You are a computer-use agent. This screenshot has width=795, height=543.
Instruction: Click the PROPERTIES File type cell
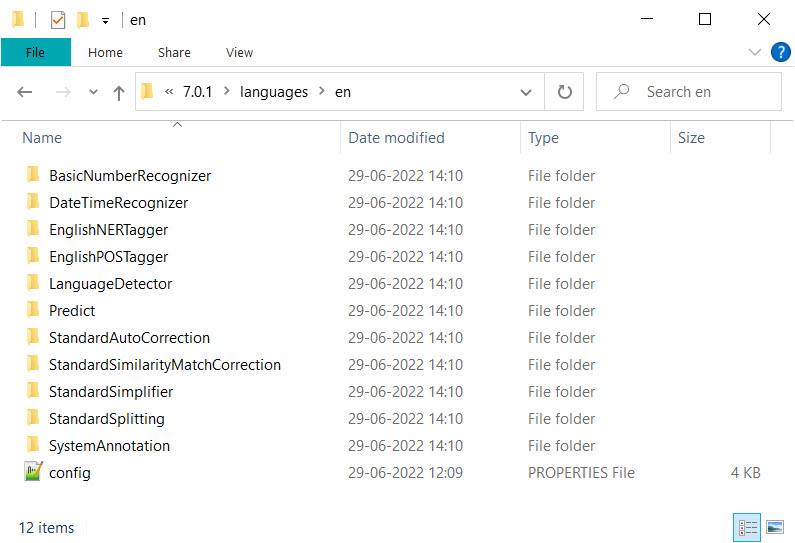tap(581, 473)
